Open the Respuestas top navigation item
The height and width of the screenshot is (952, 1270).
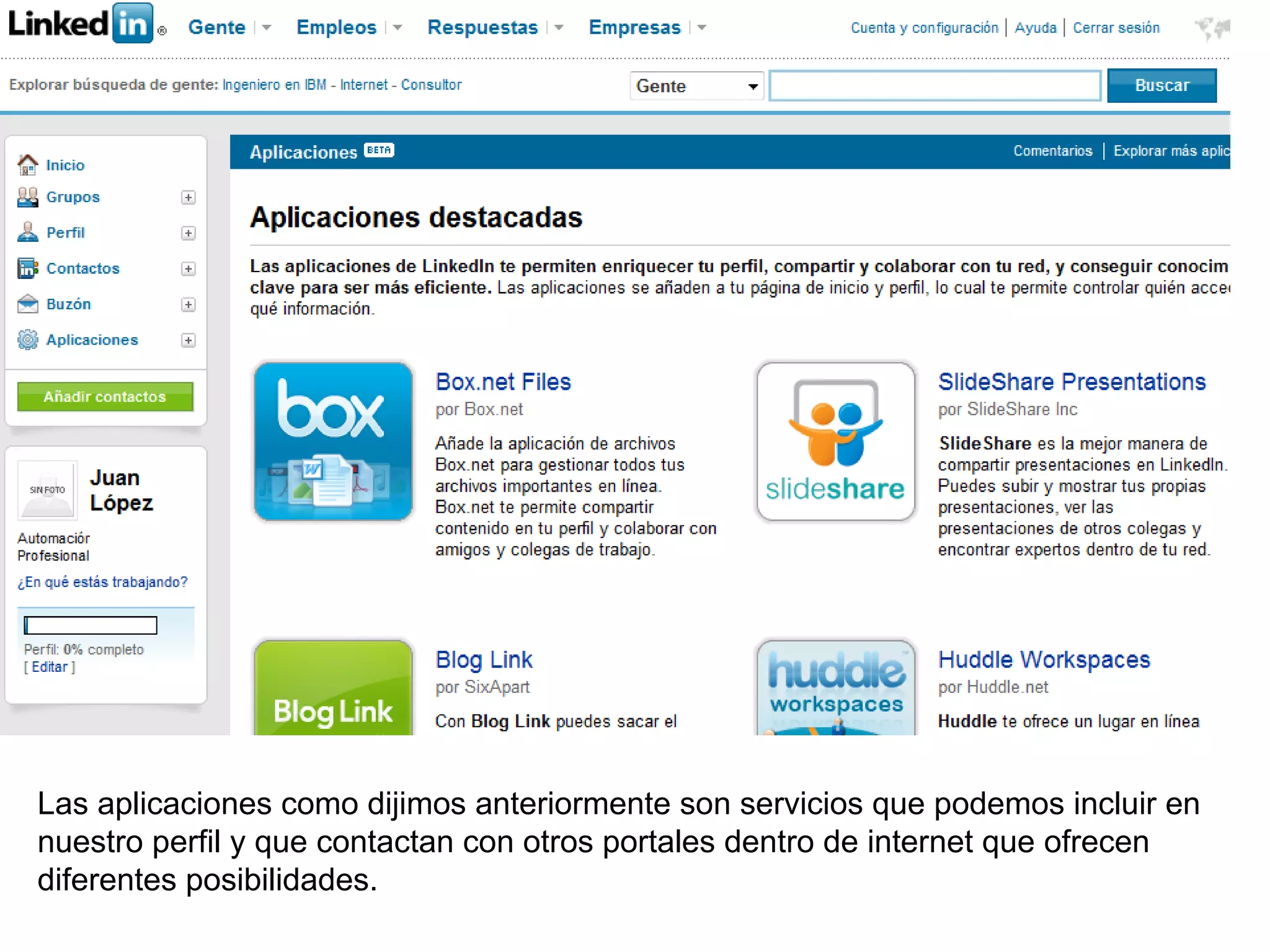tap(482, 27)
